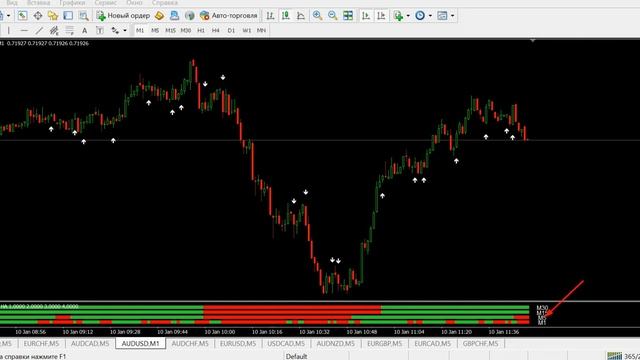Open the Data Window crosshair-target icon
The height and width of the screenshot is (360, 640).
[38, 16]
